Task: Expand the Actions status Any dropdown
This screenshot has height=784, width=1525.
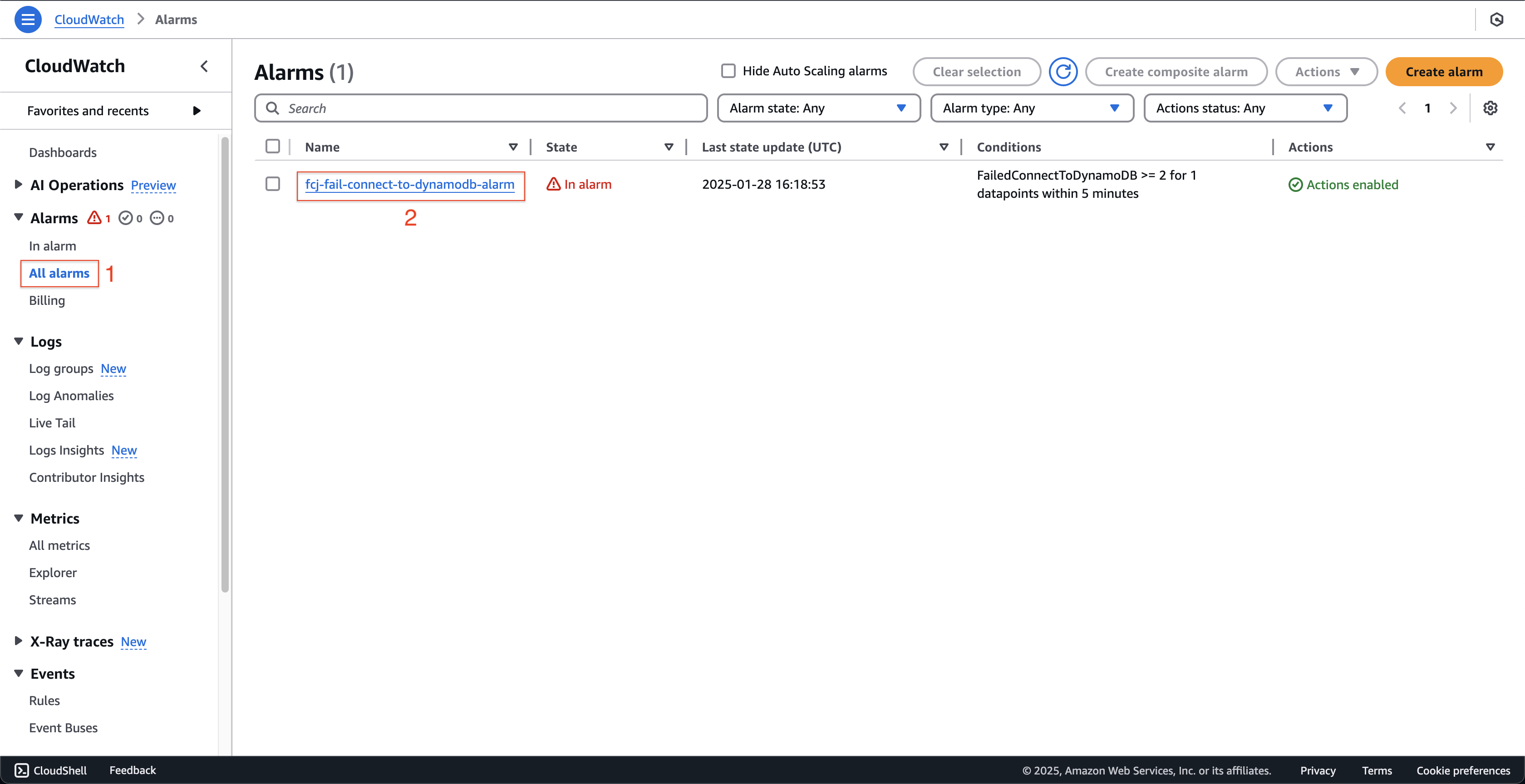Action: [1243, 108]
